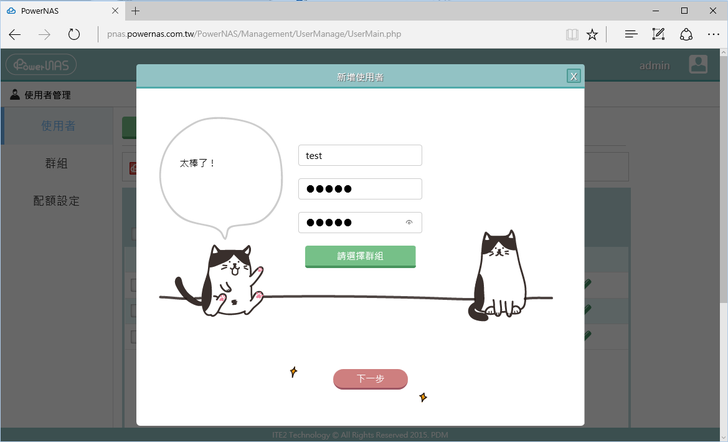
Task: Reload the page with refresh icon
Action: point(74,34)
